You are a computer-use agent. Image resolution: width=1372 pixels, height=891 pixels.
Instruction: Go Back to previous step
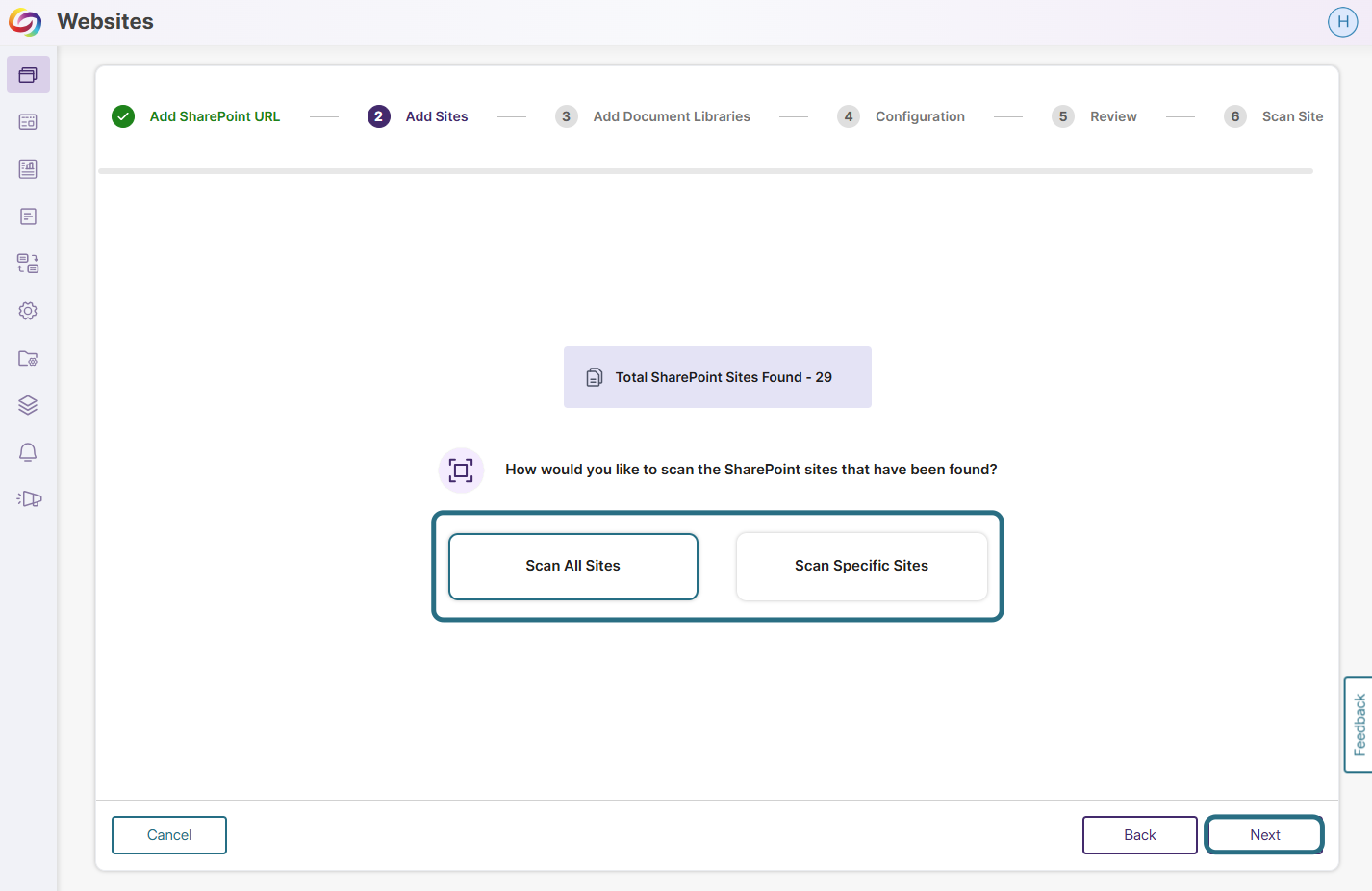[1139, 835]
